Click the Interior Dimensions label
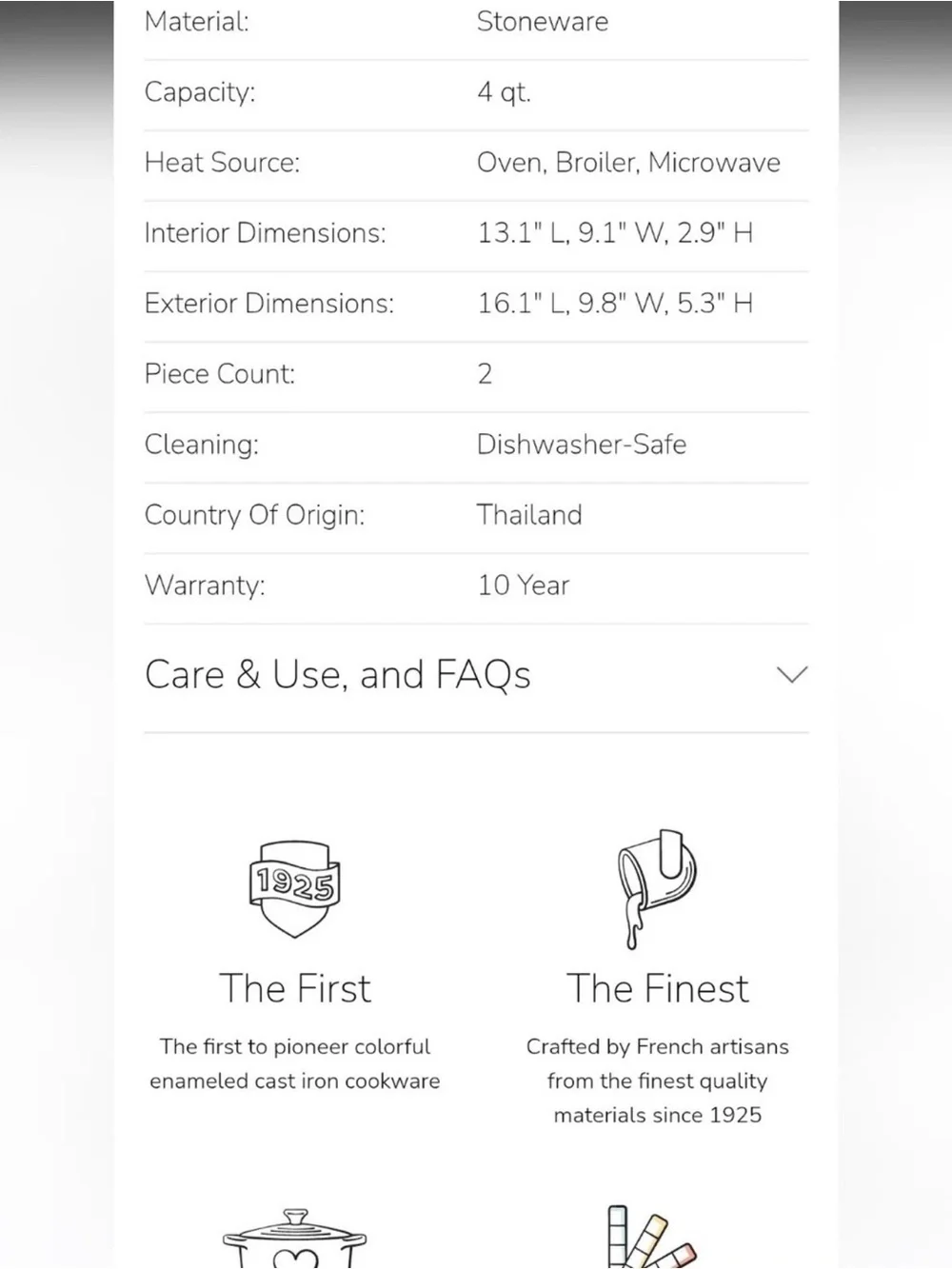Screen dimensions: 952x1269 tap(266, 233)
